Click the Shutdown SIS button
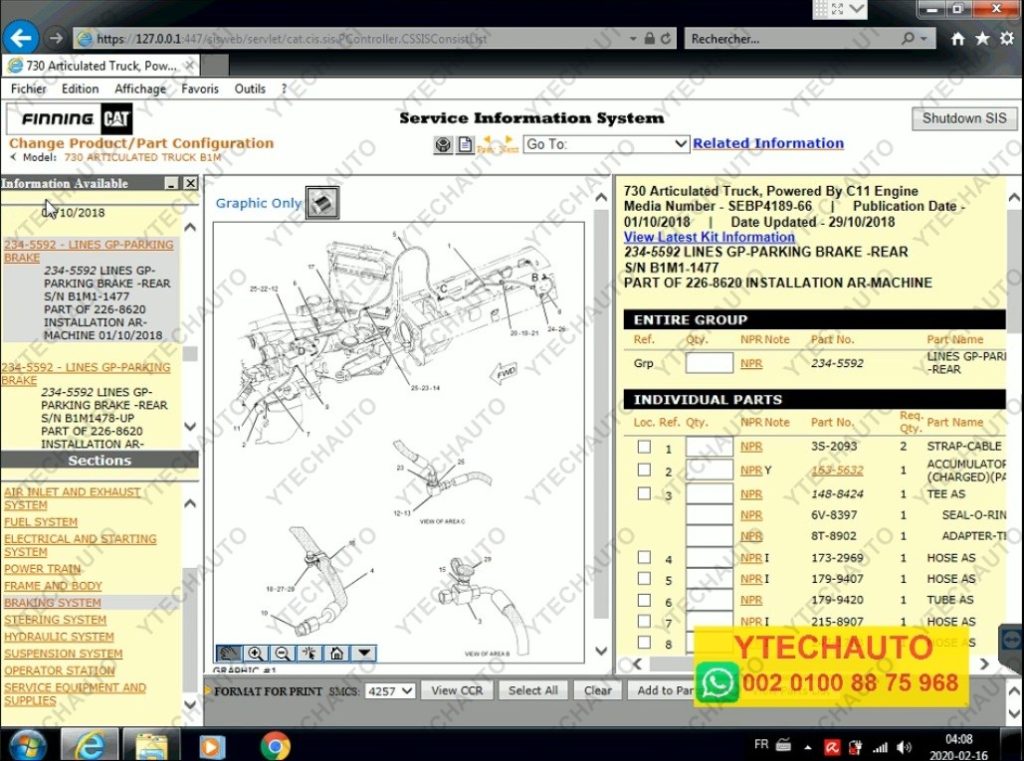Image resolution: width=1024 pixels, height=761 pixels. click(964, 118)
